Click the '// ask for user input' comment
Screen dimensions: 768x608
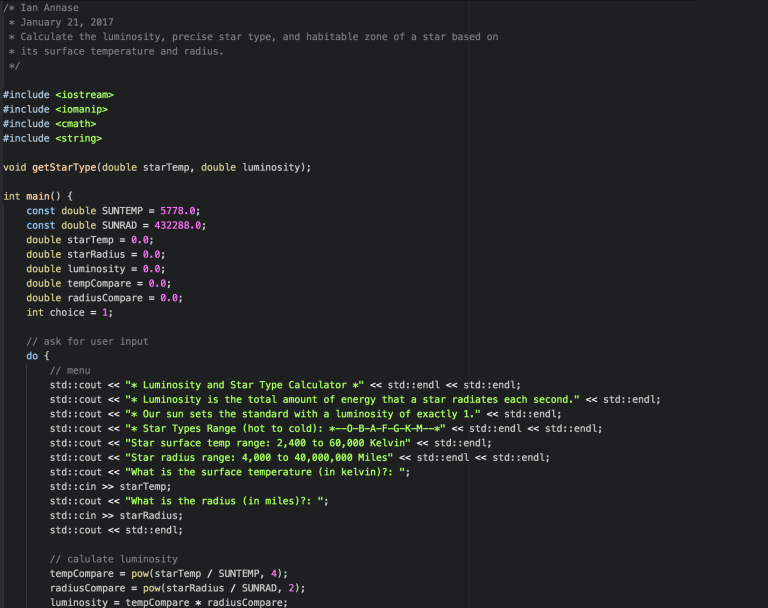click(x=87, y=341)
